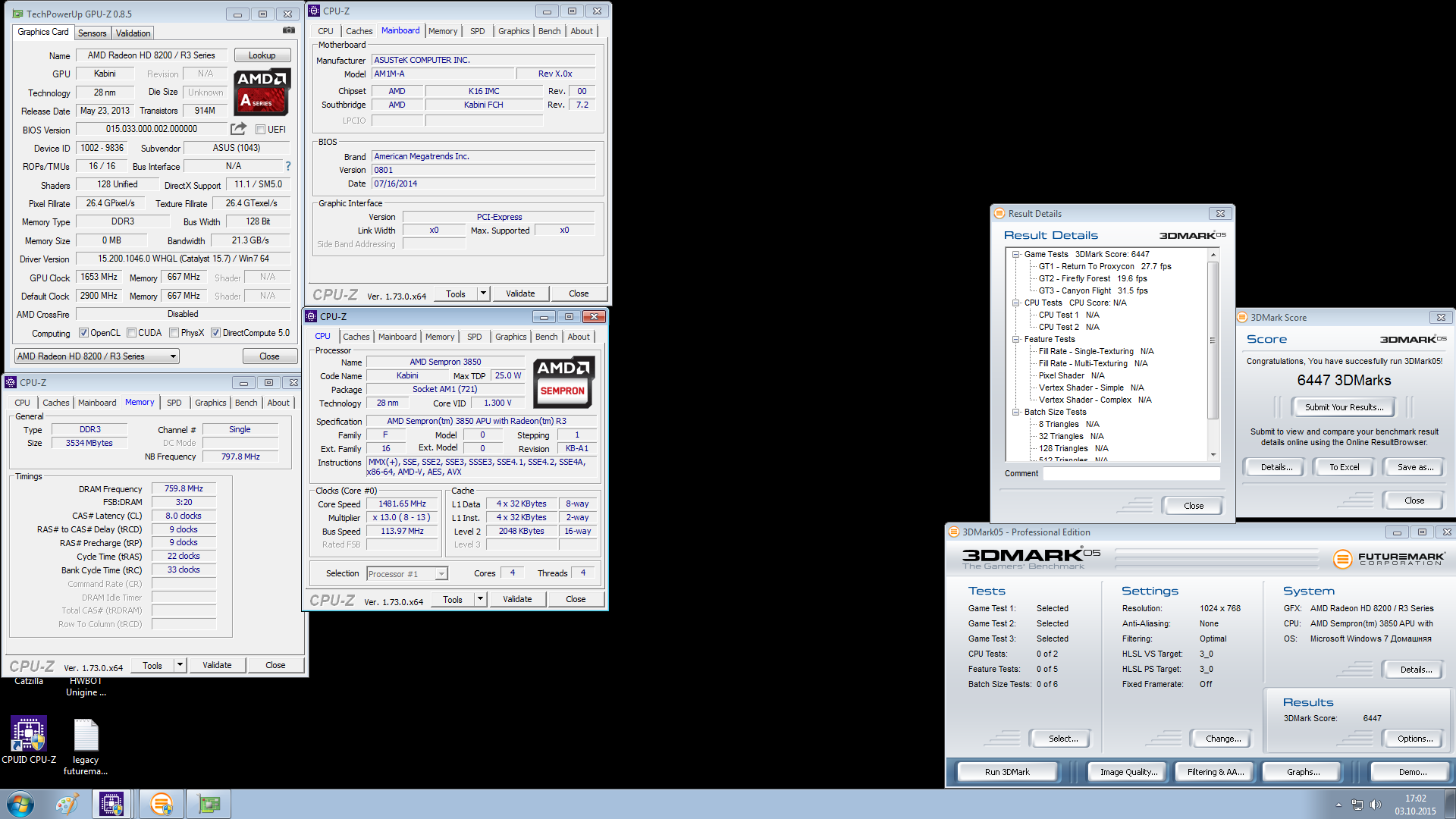Open the GPU selection dropdown in GPU-Z
The image size is (1456, 819).
click(x=97, y=356)
